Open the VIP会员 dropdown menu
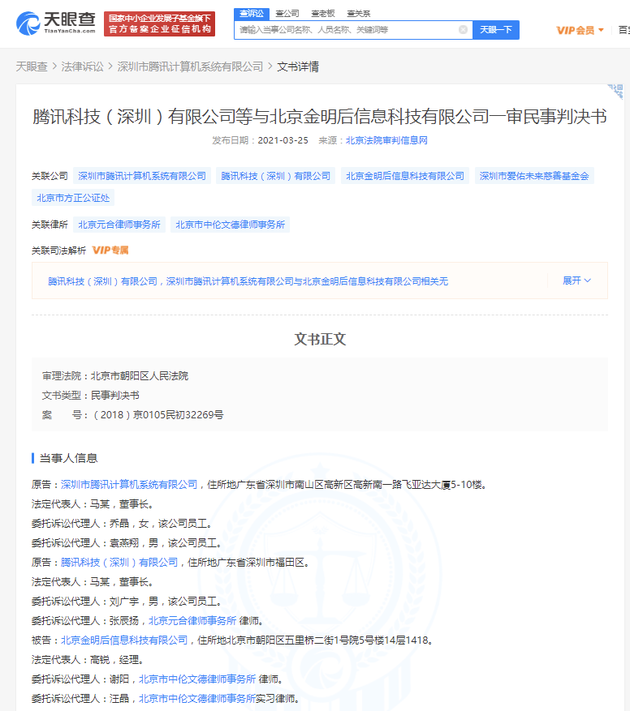This screenshot has width=630, height=711. click(x=579, y=31)
